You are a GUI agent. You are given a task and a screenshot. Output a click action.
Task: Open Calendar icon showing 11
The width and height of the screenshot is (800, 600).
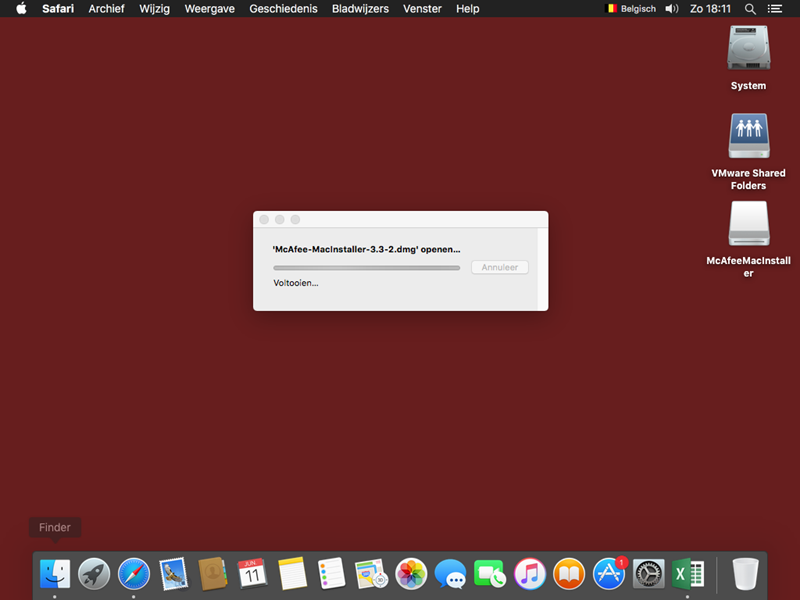(252, 573)
